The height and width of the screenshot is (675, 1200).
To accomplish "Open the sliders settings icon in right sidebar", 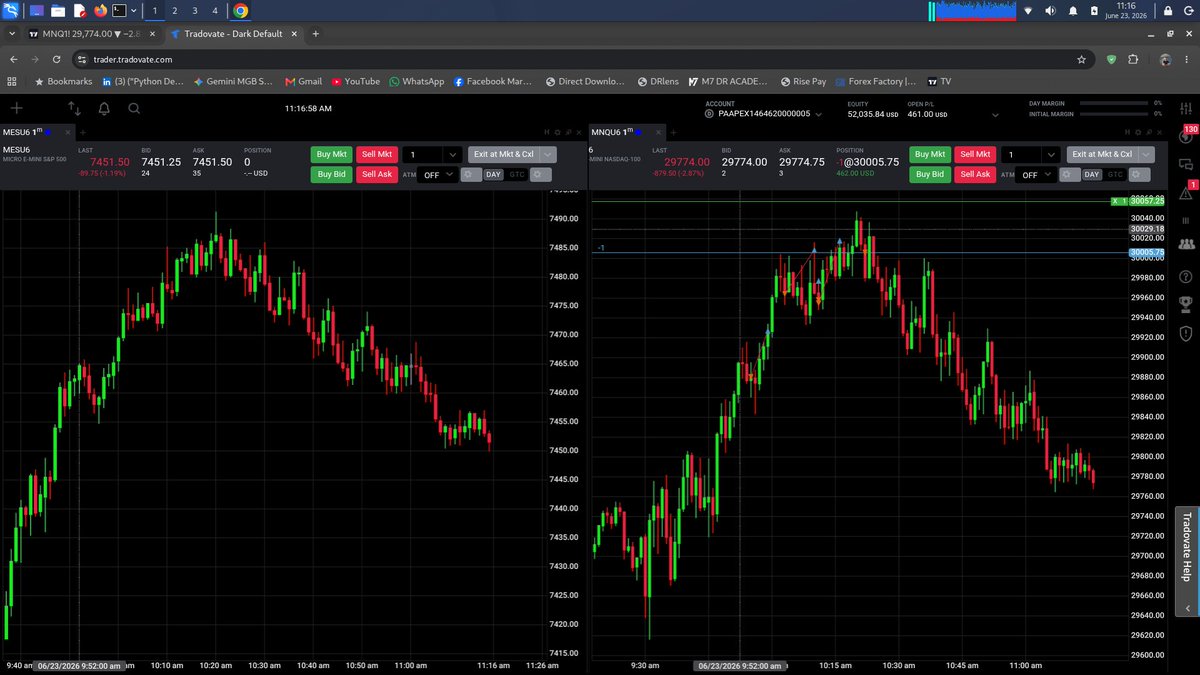I will pos(1186,109).
